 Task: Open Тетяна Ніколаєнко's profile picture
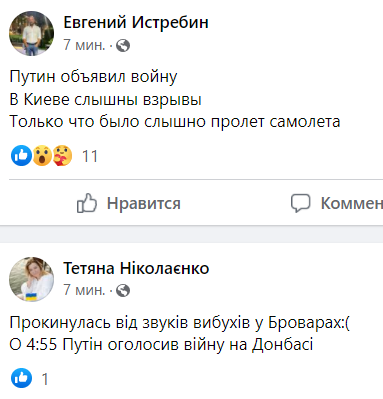tap(31, 279)
